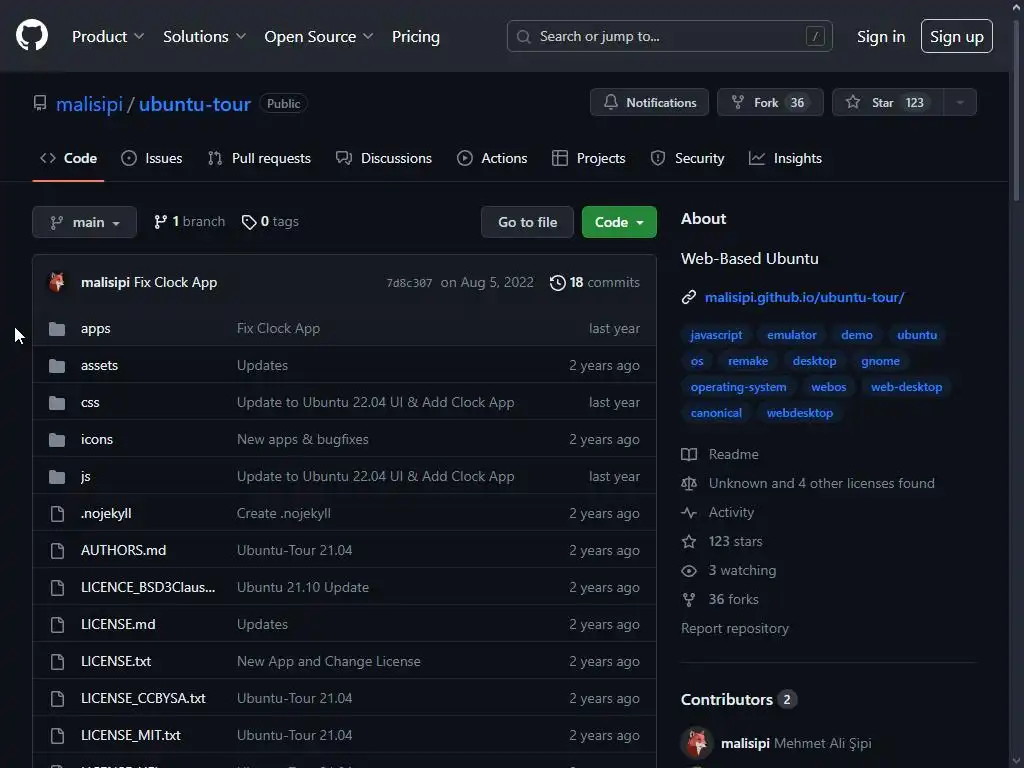Click the AUTHORS.md file icon
Image resolution: width=1024 pixels, height=768 pixels.
point(57,551)
